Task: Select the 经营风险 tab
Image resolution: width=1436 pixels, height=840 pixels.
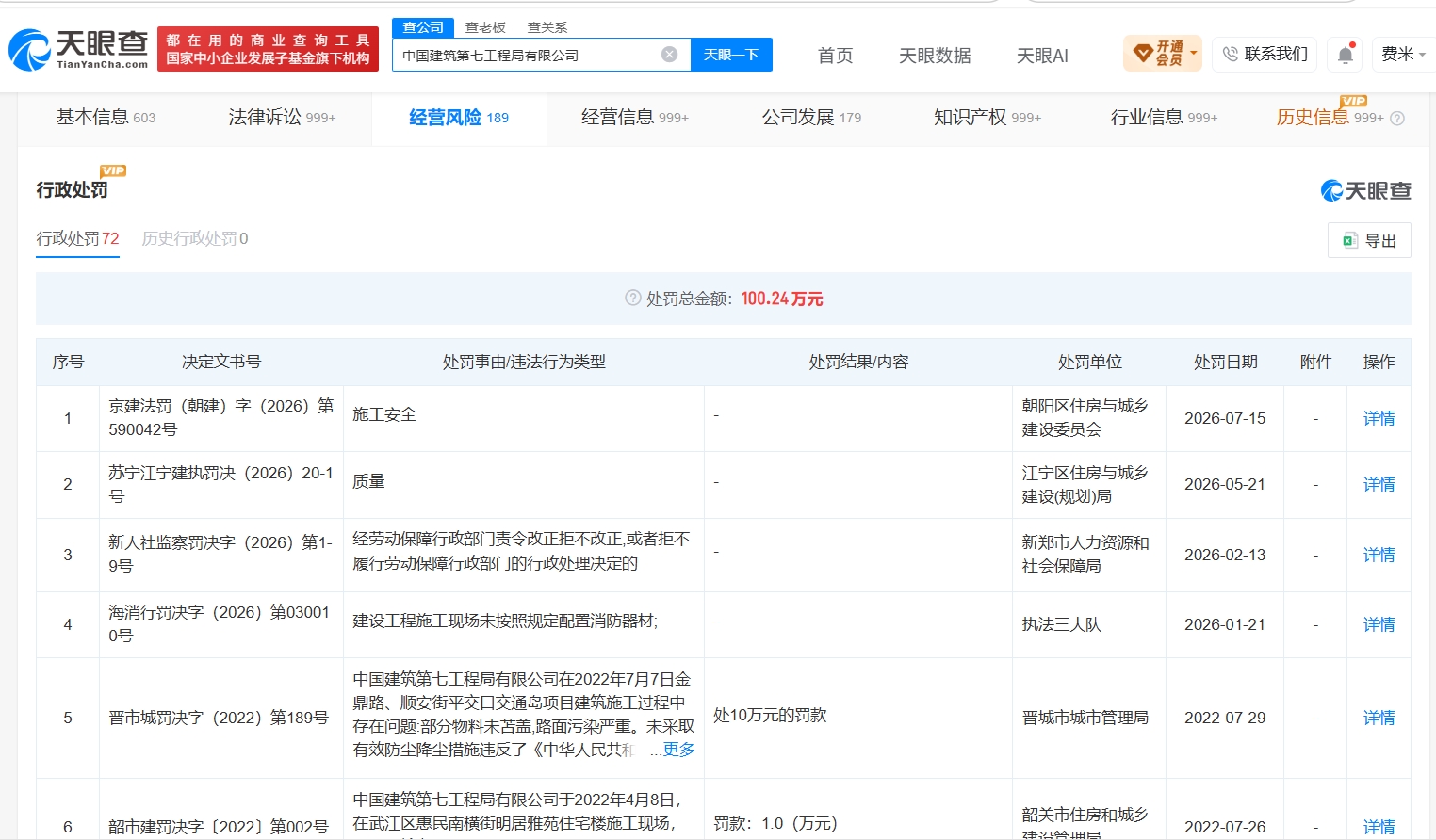Action: tap(459, 117)
